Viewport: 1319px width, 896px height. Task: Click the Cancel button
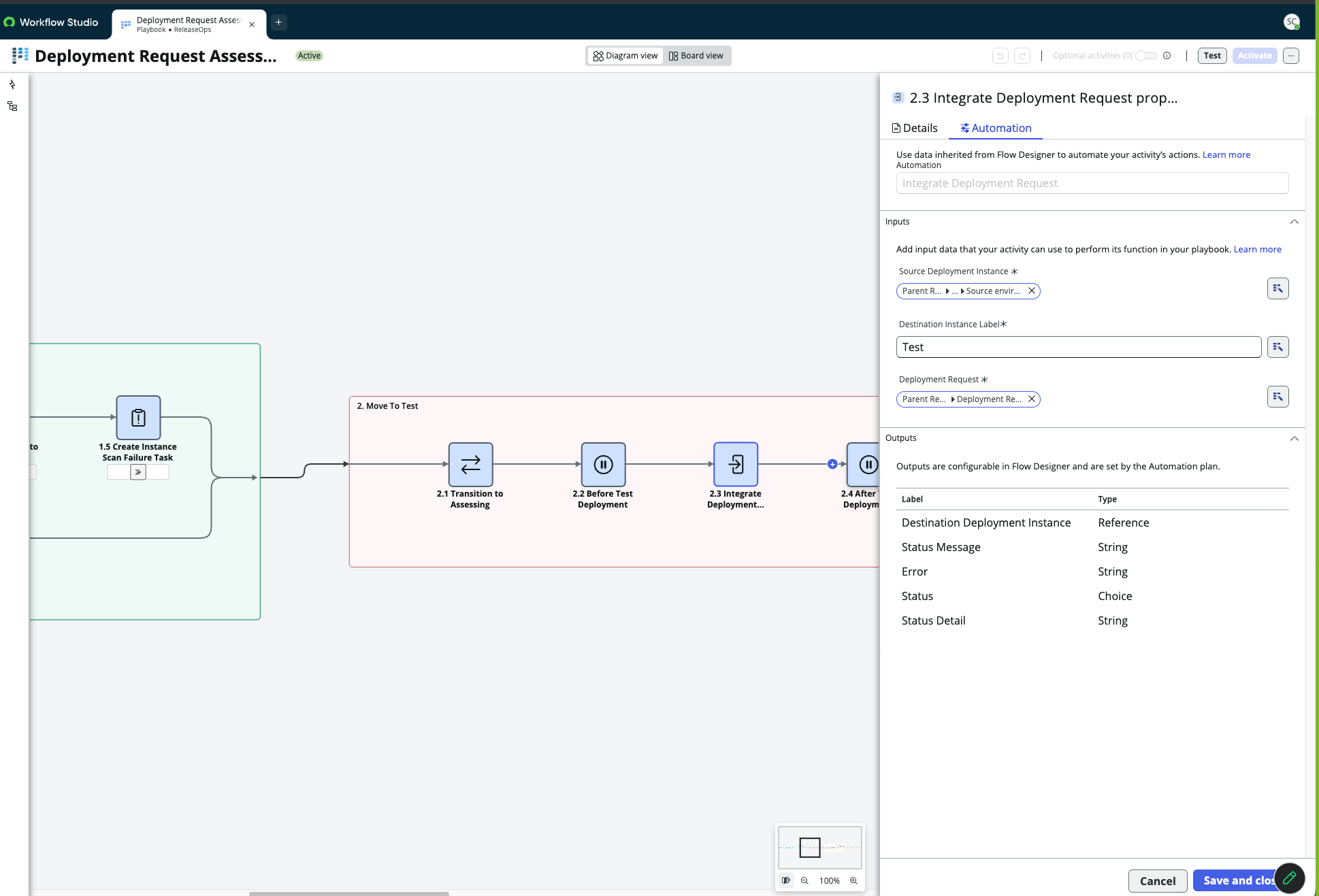[x=1157, y=881]
